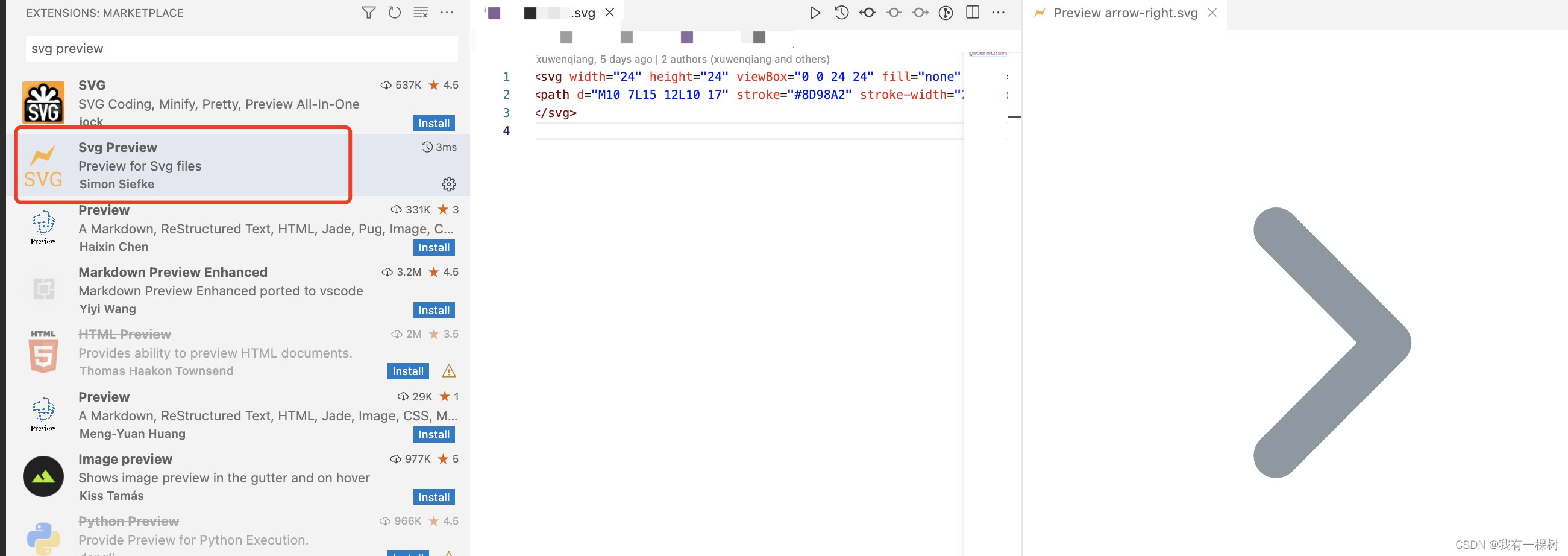The image size is (1568, 556).
Task: Toggle GitLens file blame icon
Action: coord(946,13)
